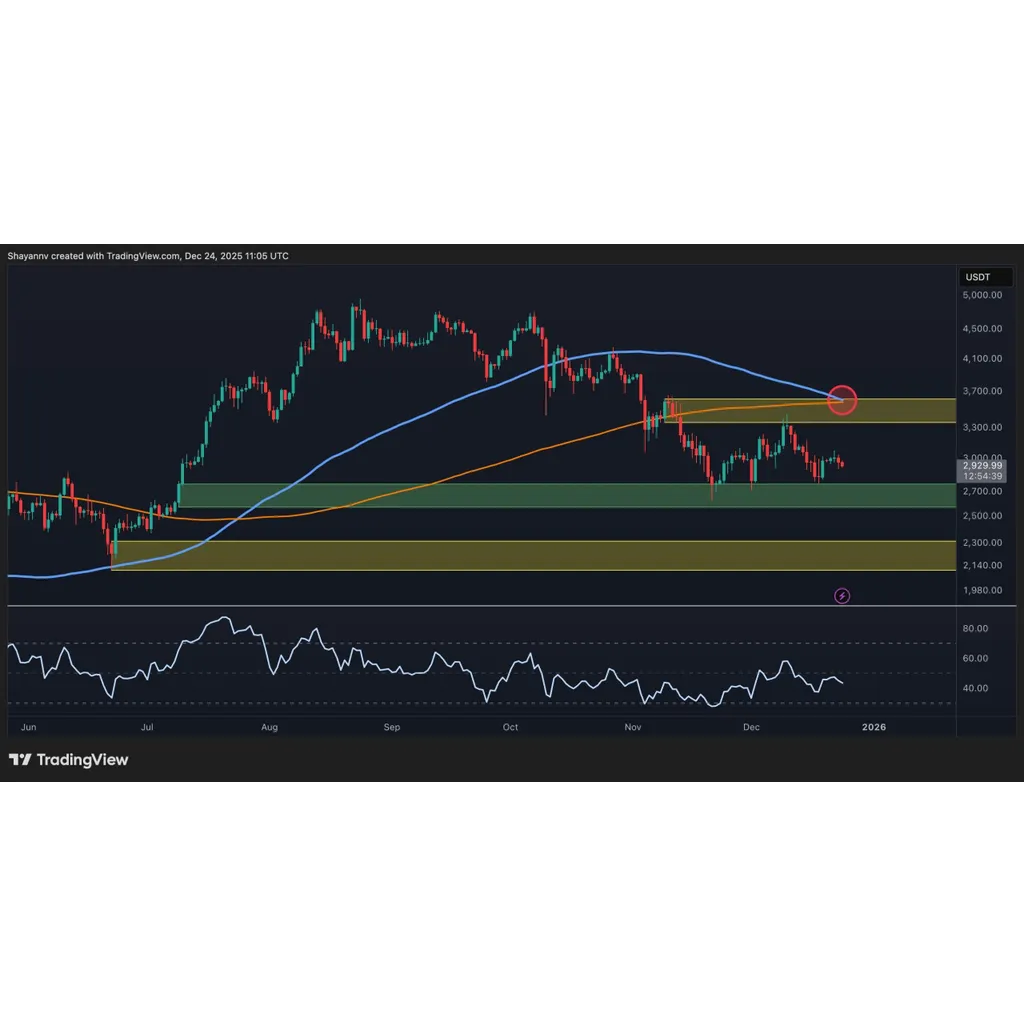The height and width of the screenshot is (1024, 1024).
Task: Click the Nov date label
Action: [x=633, y=727]
